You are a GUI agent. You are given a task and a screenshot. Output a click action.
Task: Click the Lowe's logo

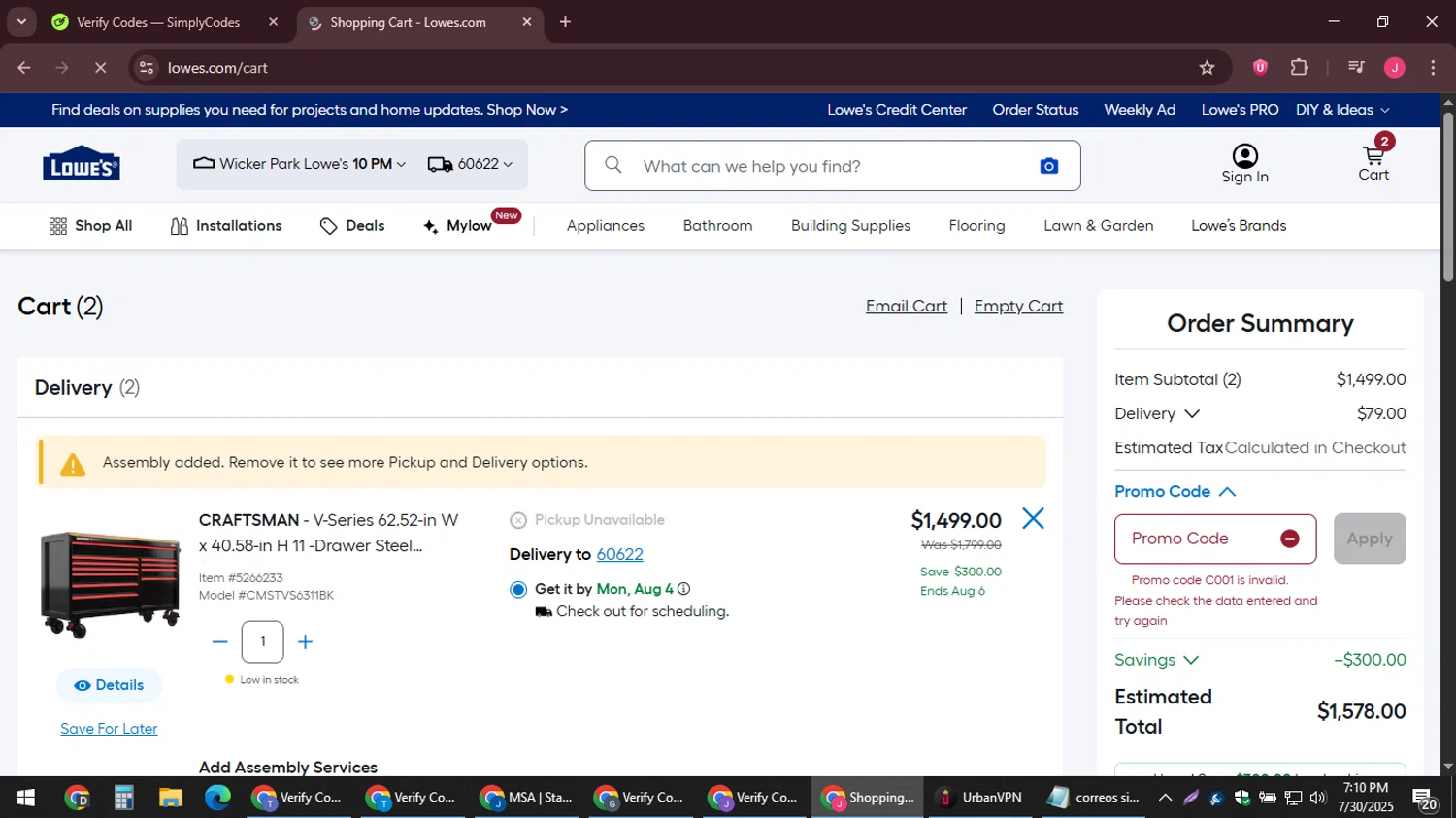pos(82,165)
